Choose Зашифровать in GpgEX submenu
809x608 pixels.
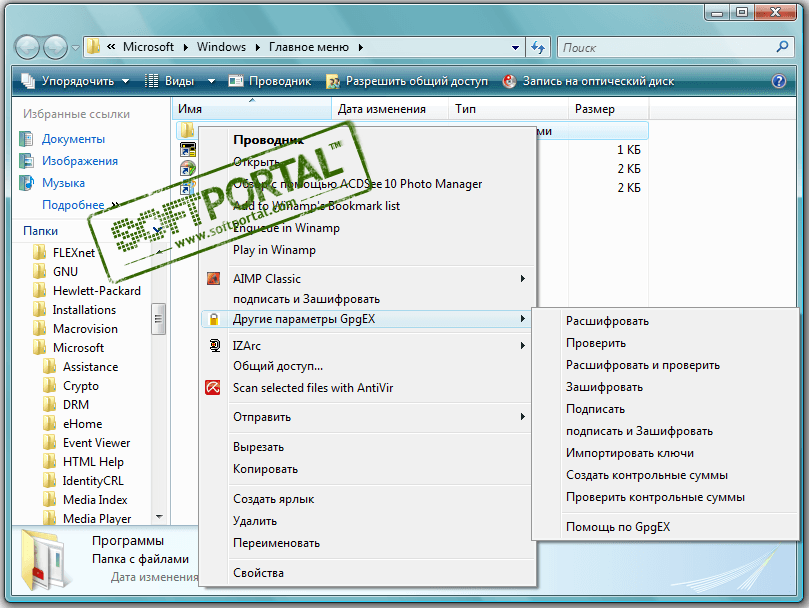665,387
